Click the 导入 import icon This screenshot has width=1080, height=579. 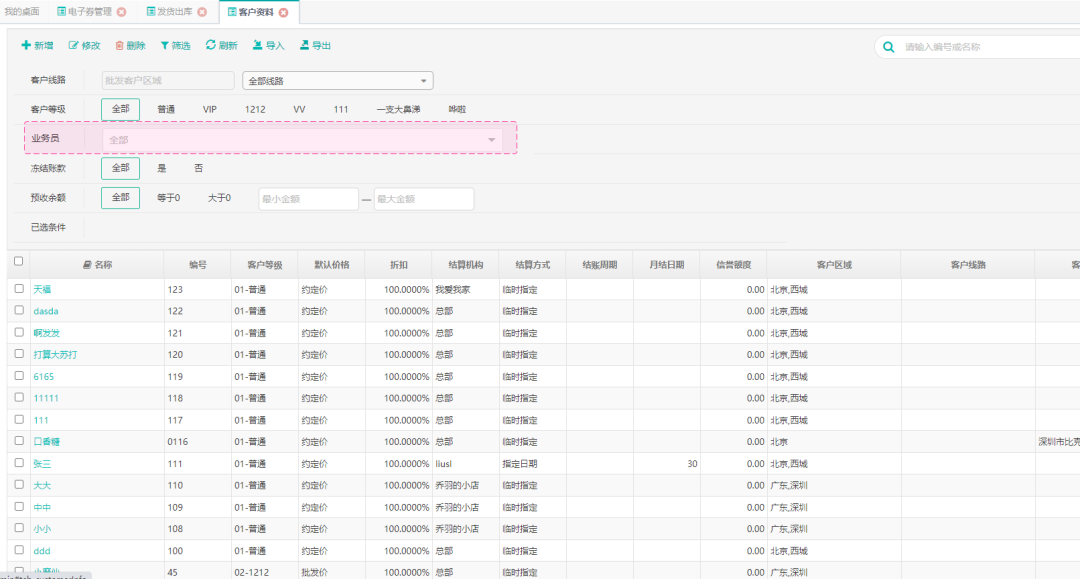(x=257, y=45)
